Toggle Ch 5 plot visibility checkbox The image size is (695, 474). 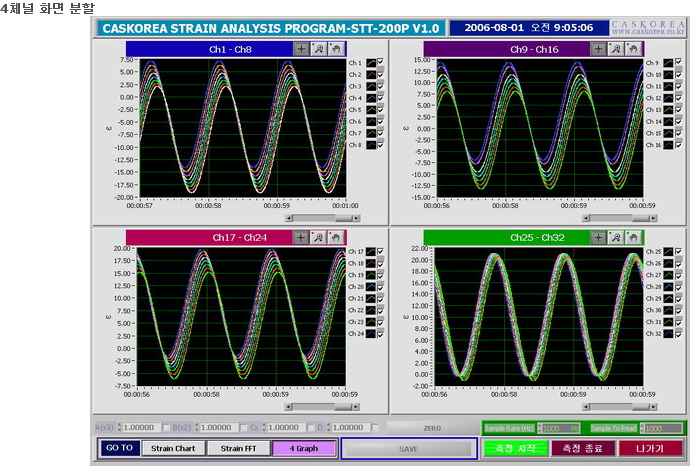(380, 109)
